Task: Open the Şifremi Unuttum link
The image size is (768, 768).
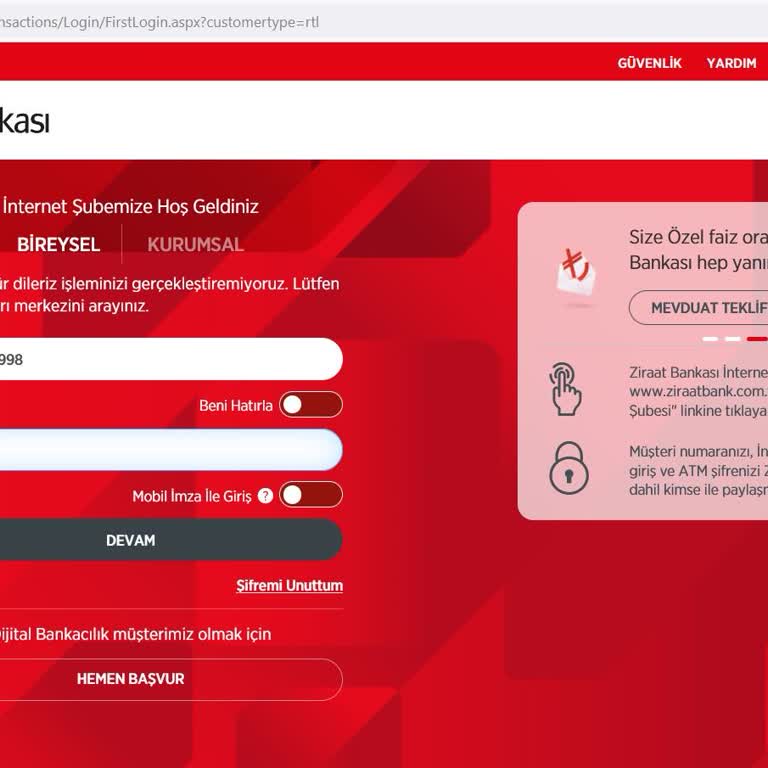Action: pos(289,585)
